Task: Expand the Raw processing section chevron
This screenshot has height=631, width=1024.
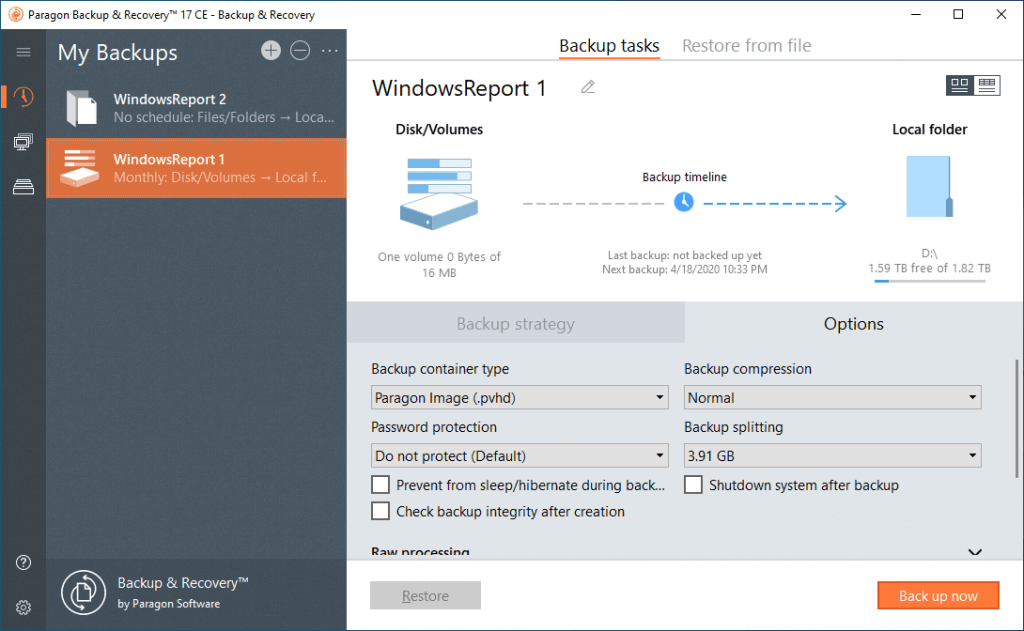Action: [x=974, y=552]
